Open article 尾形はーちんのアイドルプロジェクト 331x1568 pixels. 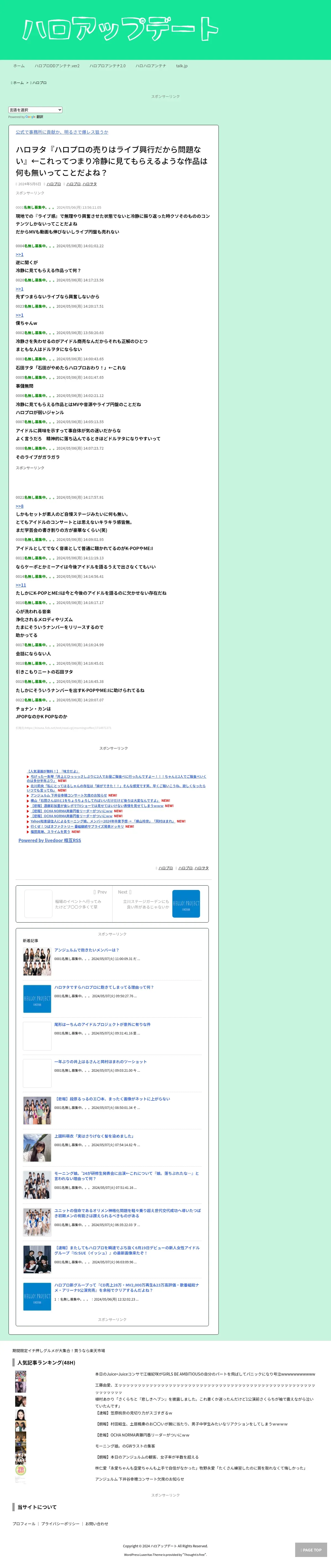102,1025
